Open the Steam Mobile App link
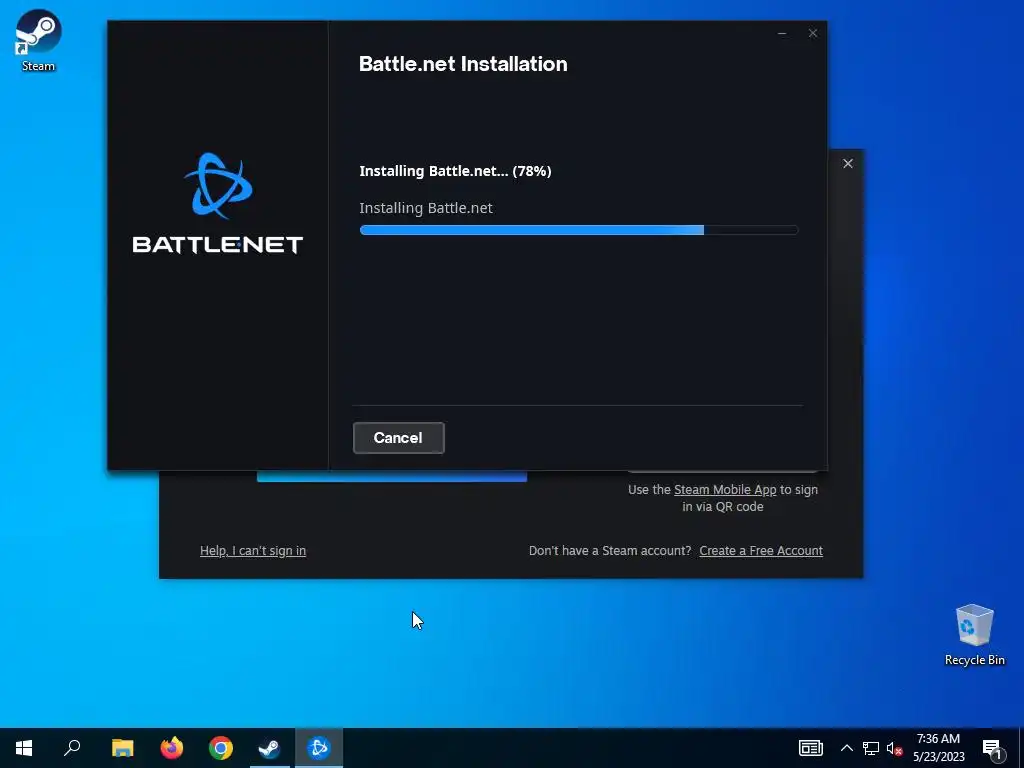 point(725,490)
